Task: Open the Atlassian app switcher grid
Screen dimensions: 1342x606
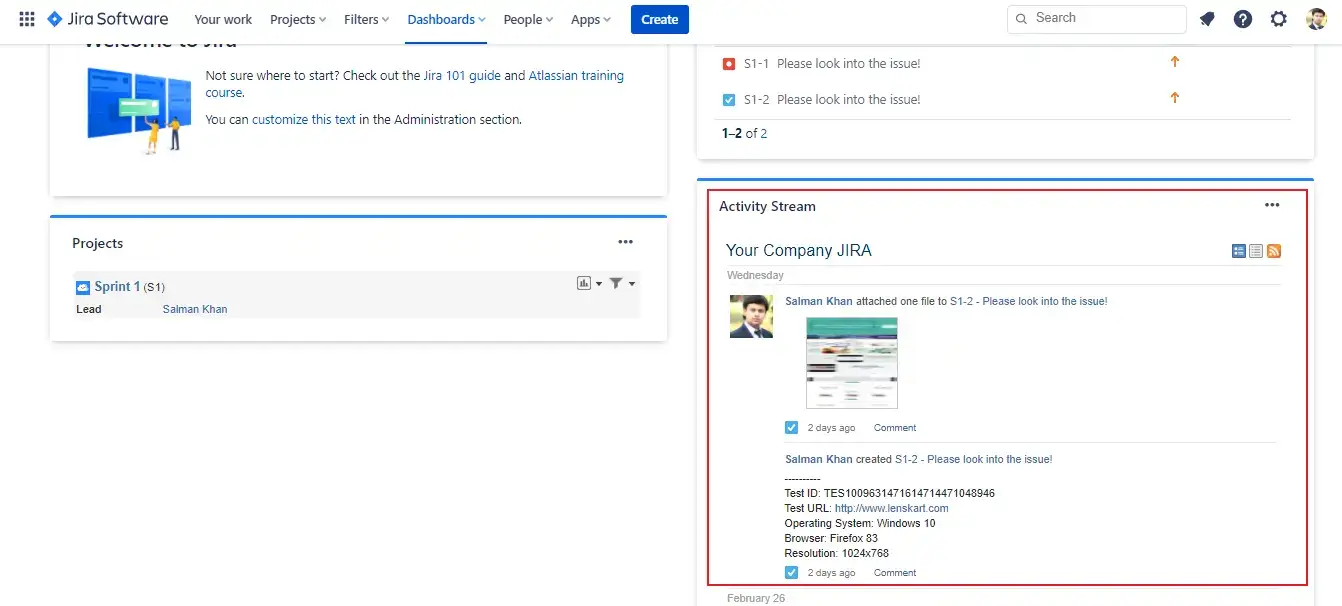Action: click(x=25, y=18)
